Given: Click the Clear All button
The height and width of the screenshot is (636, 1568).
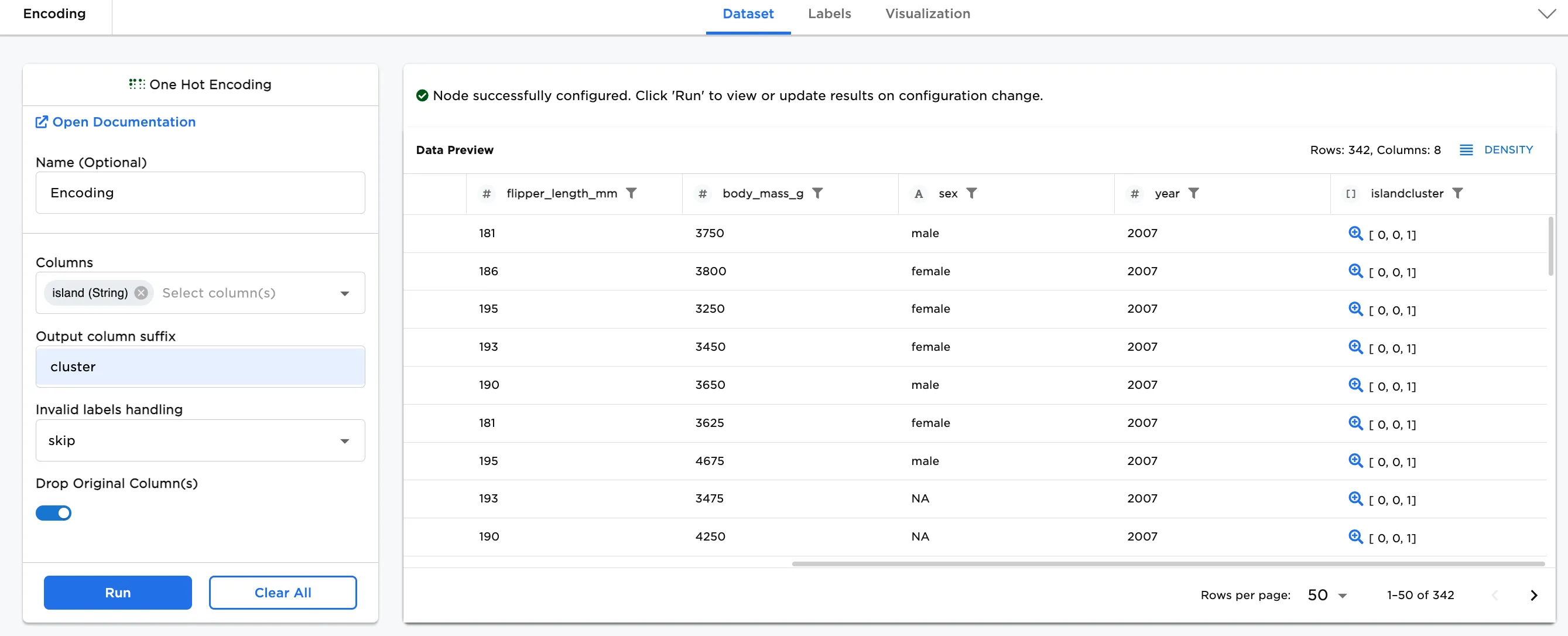Looking at the screenshot, I should [x=282, y=592].
